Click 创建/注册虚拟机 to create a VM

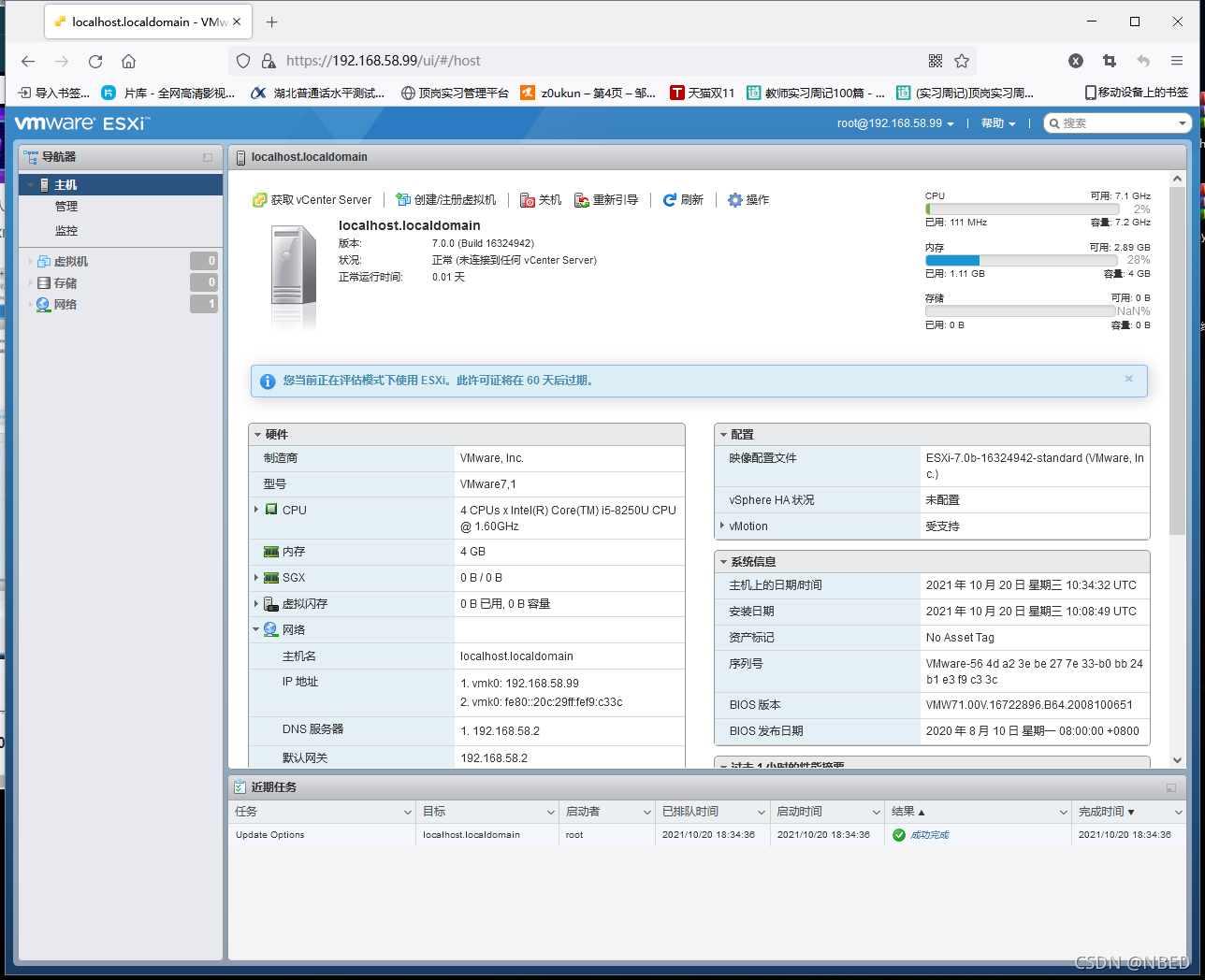pos(446,200)
